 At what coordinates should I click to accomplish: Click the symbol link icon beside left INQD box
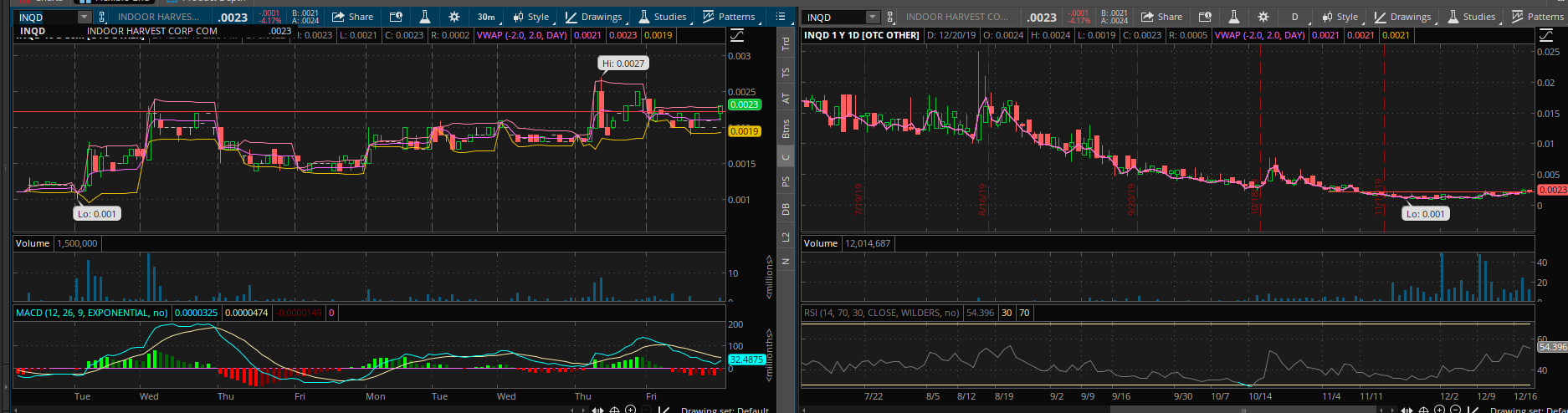103,17
